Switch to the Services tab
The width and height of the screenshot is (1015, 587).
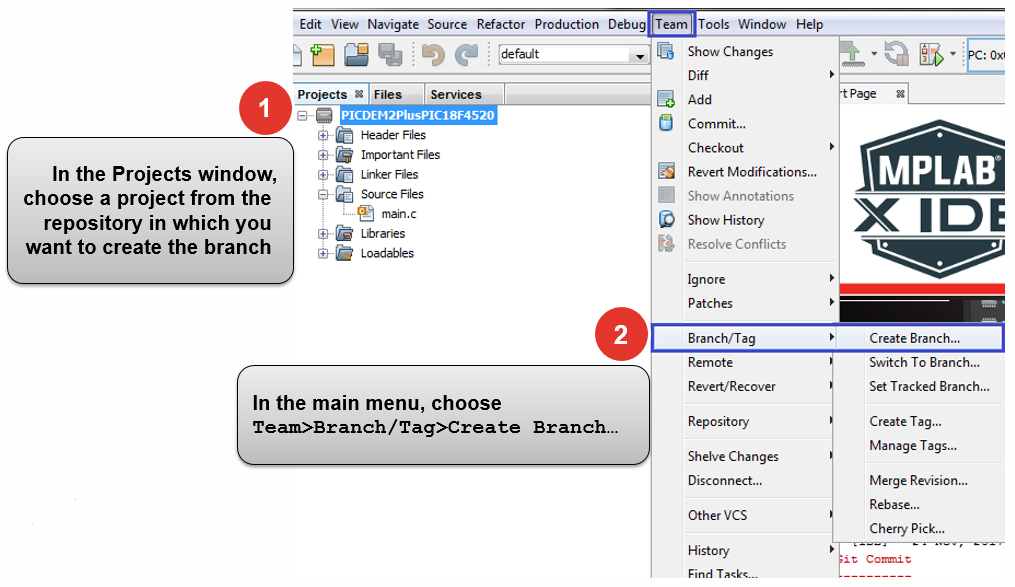[x=455, y=94]
